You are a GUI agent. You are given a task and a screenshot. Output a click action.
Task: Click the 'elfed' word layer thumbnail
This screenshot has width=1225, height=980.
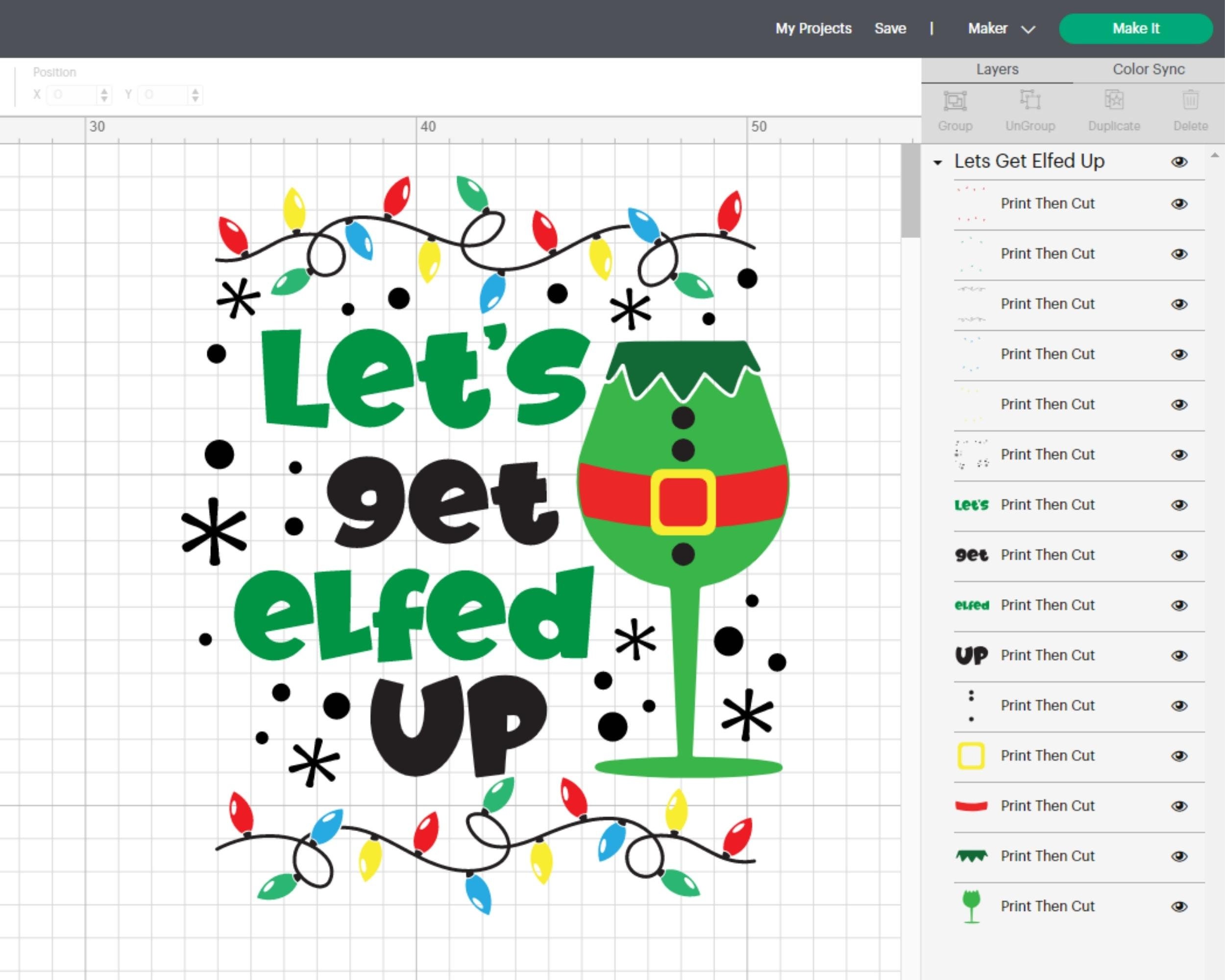[x=972, y=605]
